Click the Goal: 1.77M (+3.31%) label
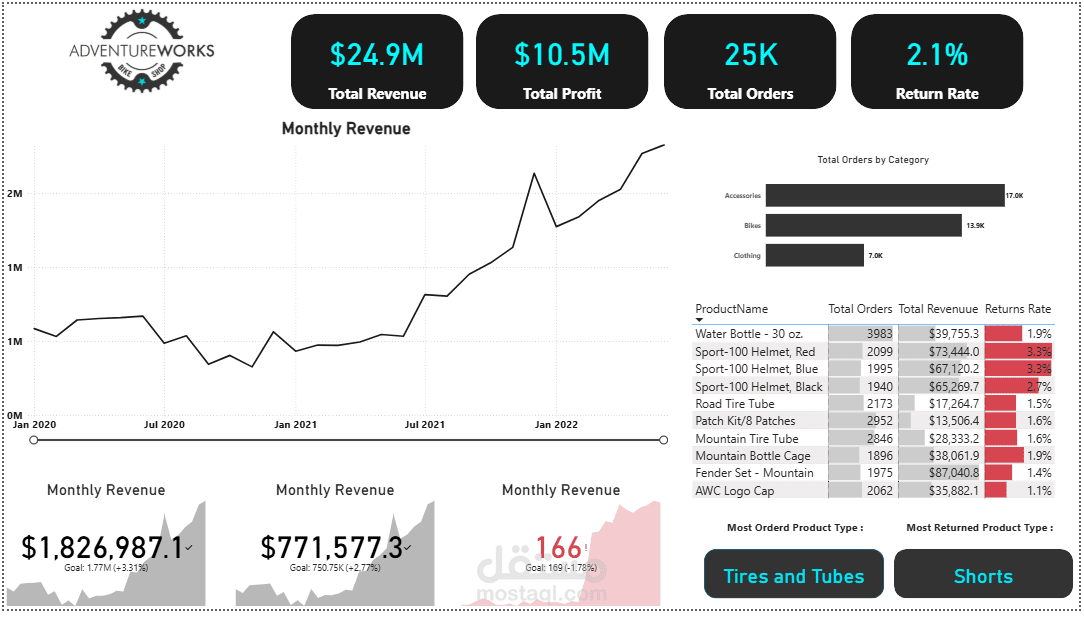Viewport: 1084px width, 617px height. tap(106, 568)
